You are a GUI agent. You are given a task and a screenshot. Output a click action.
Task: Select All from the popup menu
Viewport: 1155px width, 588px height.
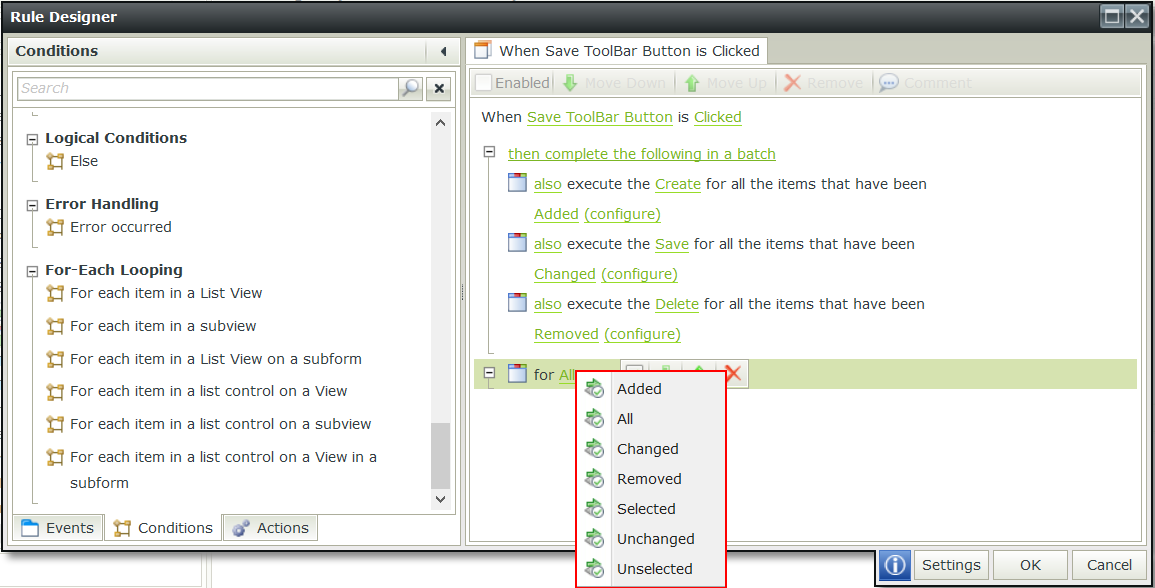point(650,419)
